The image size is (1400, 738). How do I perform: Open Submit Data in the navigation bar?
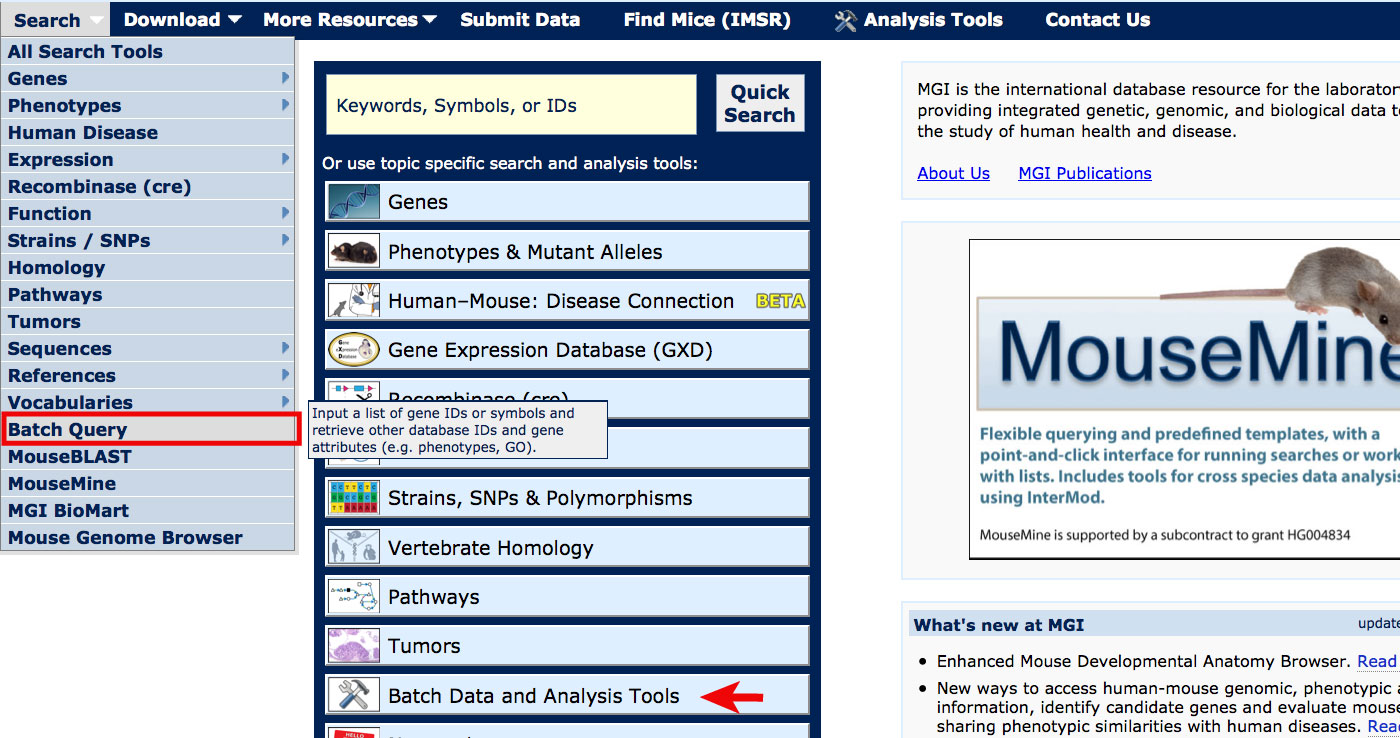point(520,20)
